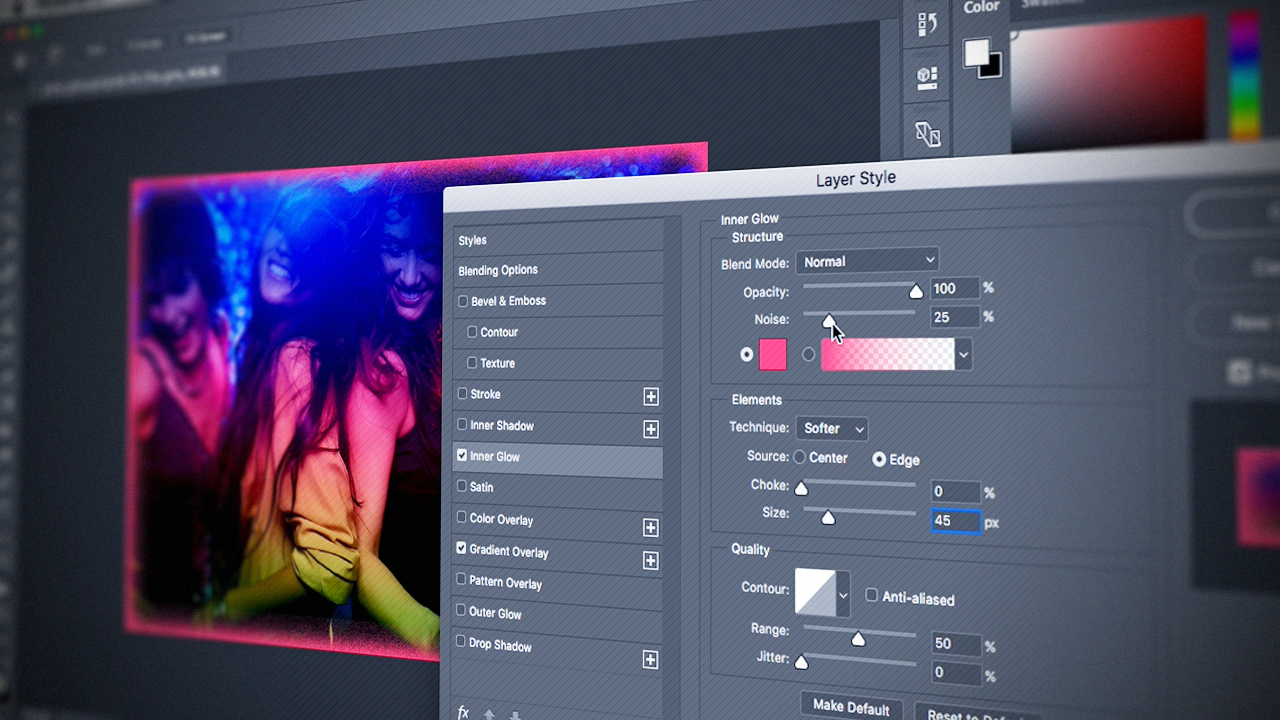Click the Make Default button
Viewport: 1280px width, 720px height.
click(851, 707)
